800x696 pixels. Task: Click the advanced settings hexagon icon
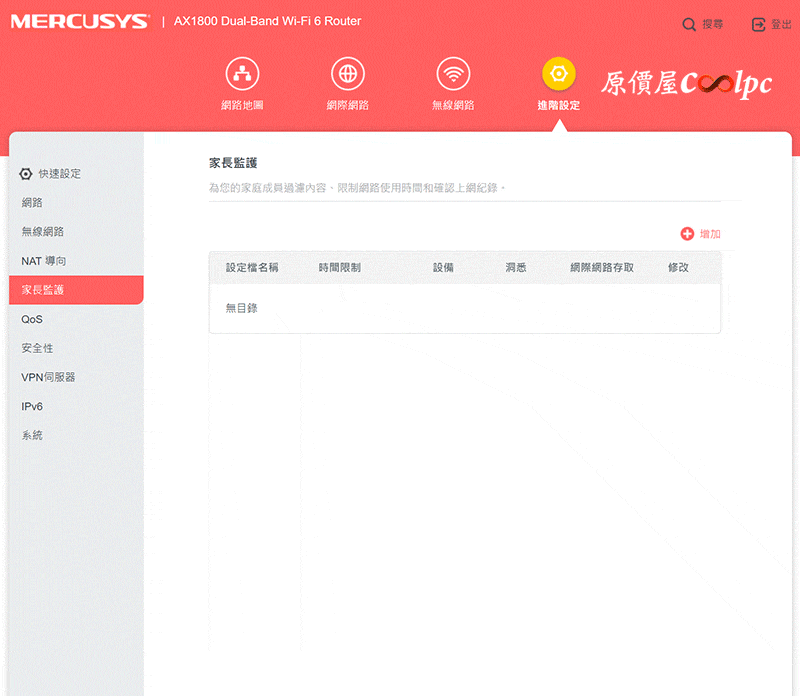point(558,74)
